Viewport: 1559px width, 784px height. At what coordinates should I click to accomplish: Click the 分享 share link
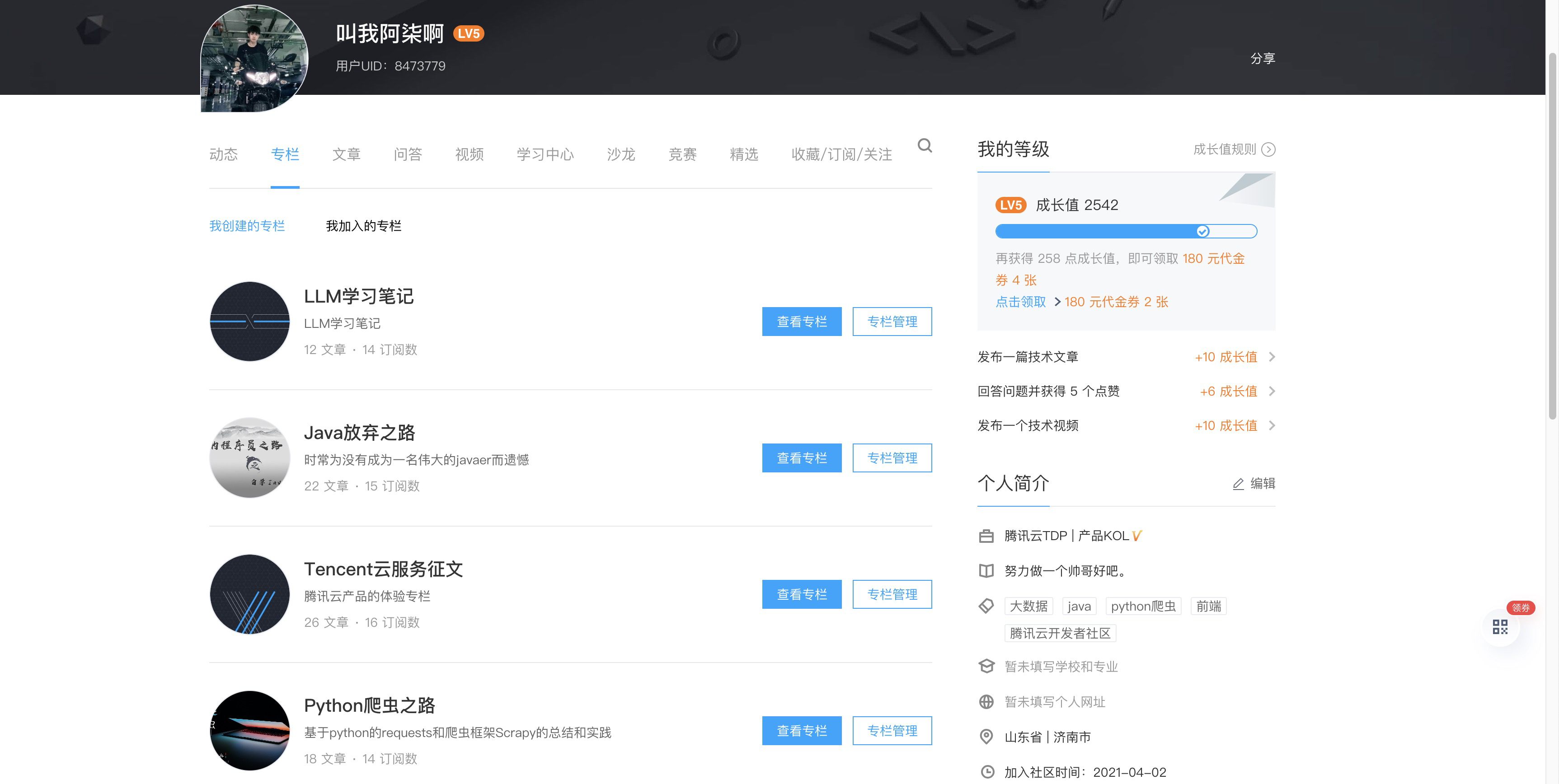click(x=1263, y=58)
